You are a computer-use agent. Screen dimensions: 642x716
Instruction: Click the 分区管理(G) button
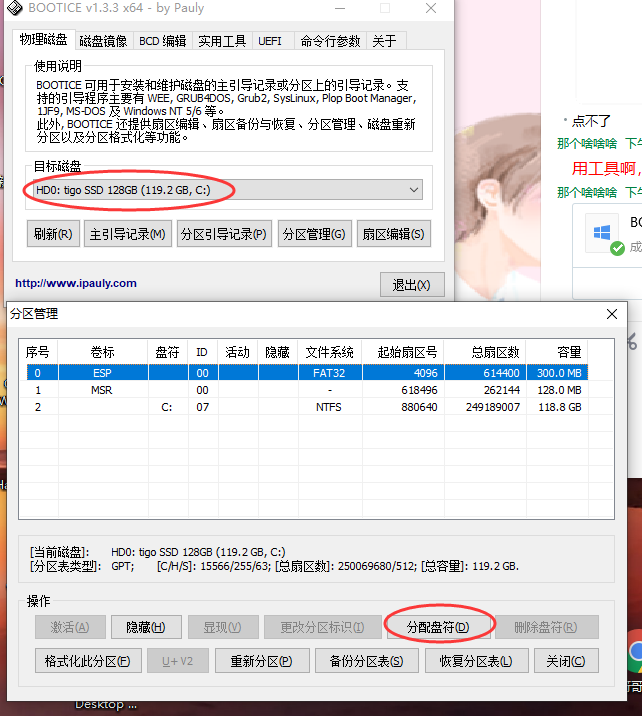pos(314,234)
